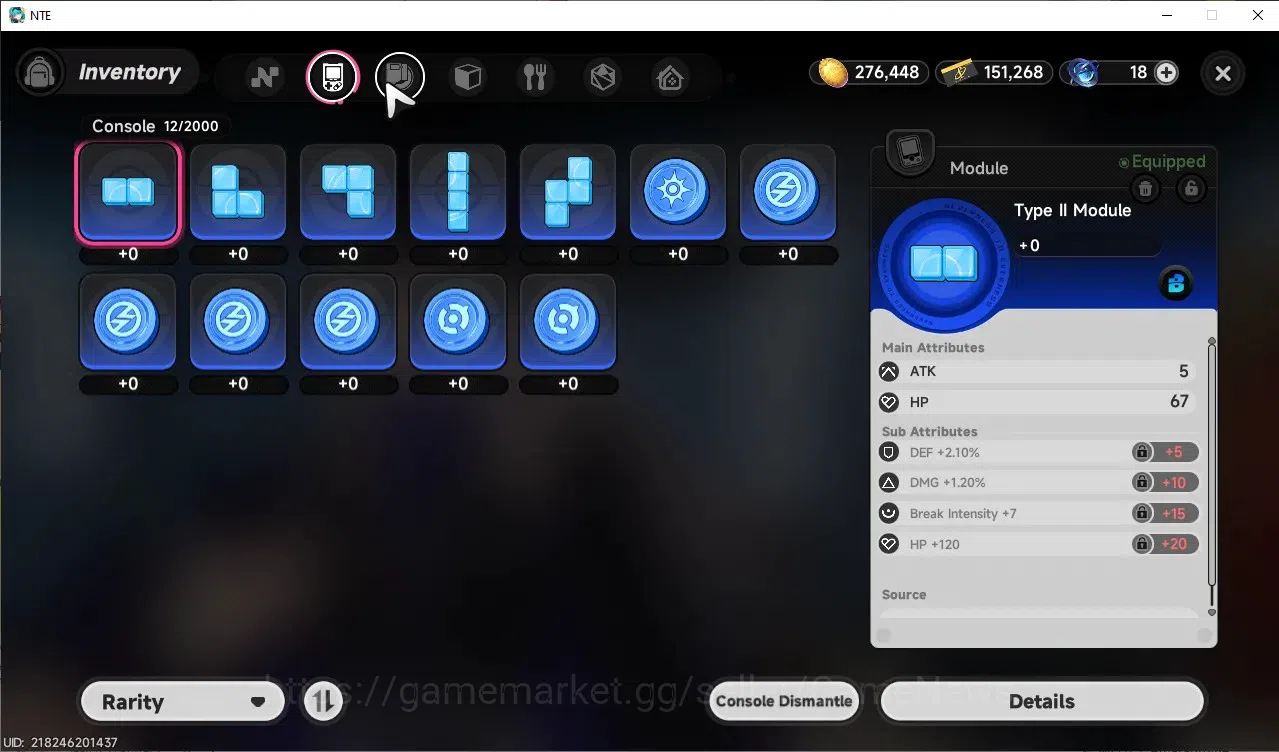
Task: Click the 151,268 ticket amount
Action: click(x=1013, y=73)
